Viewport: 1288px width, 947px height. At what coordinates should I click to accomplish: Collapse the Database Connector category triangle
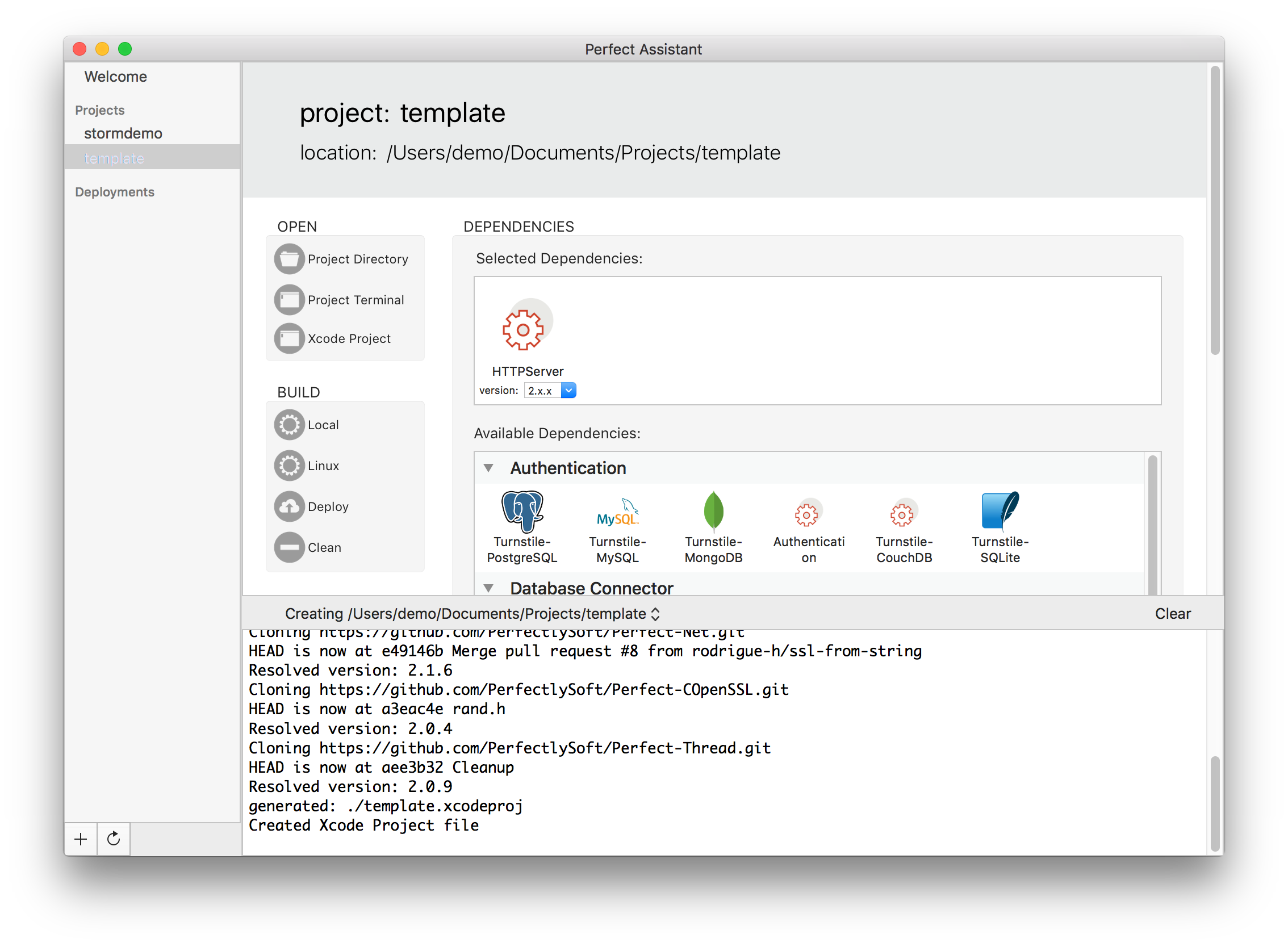[x=488, y=588]
